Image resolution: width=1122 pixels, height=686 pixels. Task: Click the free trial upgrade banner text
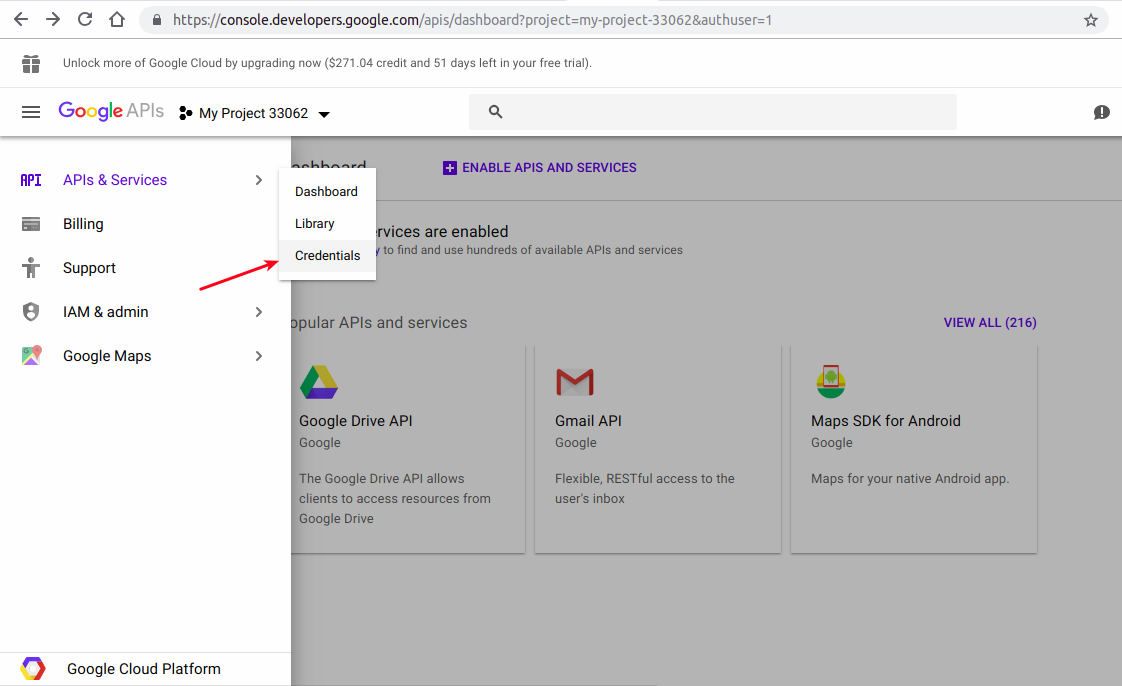327,63
